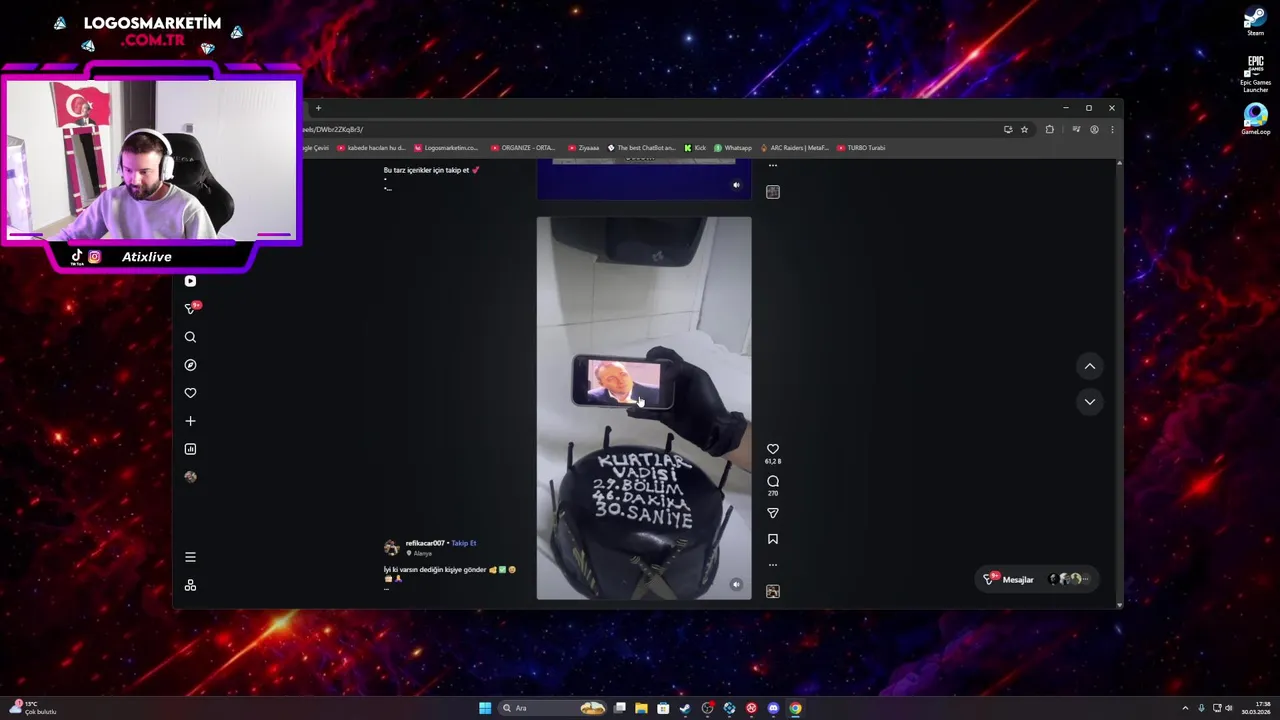The height and width of the screenshot is (720, 1280).
Task: Open the Windows Start button
Action: (485, 708)
